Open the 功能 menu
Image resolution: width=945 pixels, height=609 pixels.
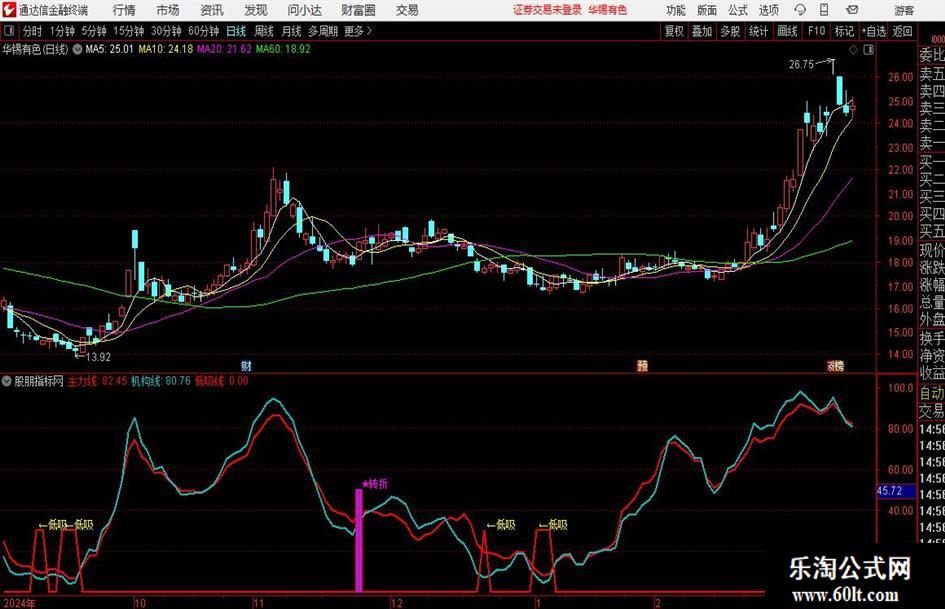tap(676, 10)
